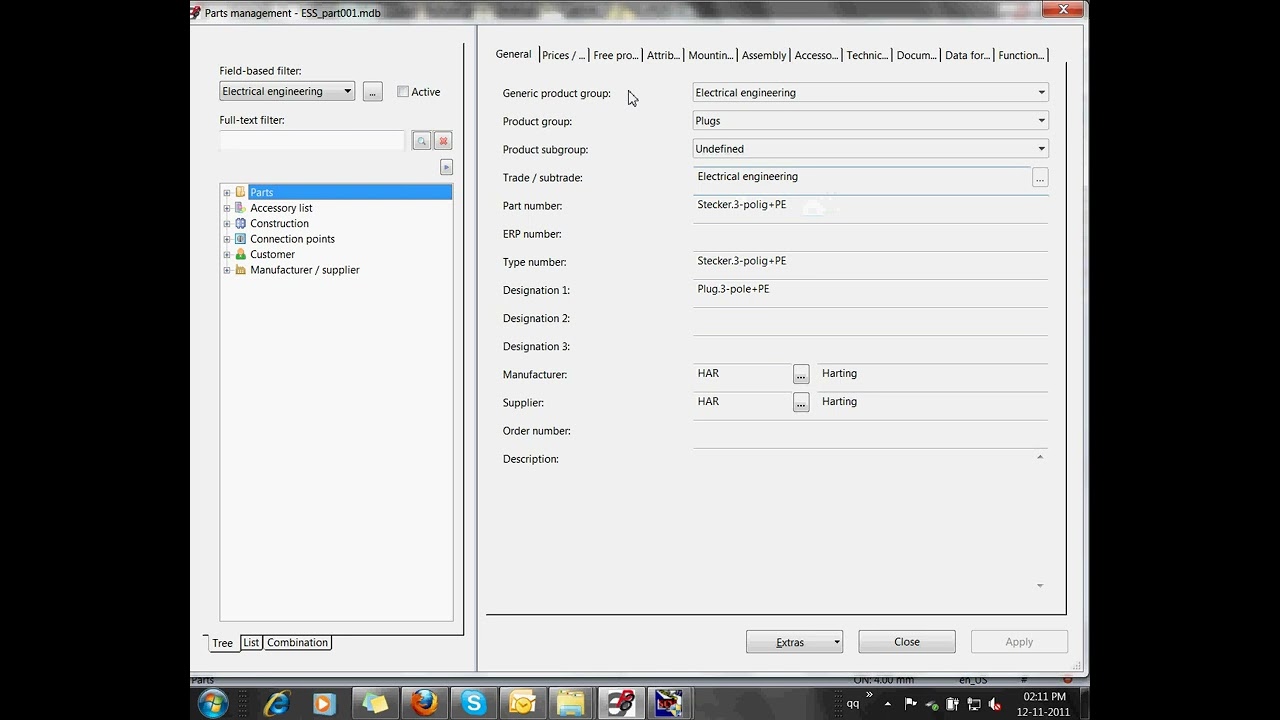Open the Mounting data tab

click(x=710, y=55)
